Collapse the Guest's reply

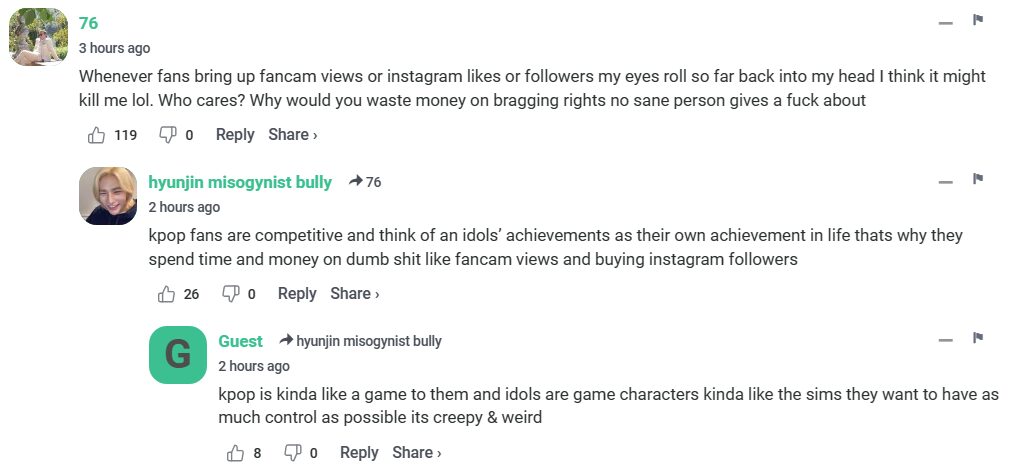tap(946, 341)
